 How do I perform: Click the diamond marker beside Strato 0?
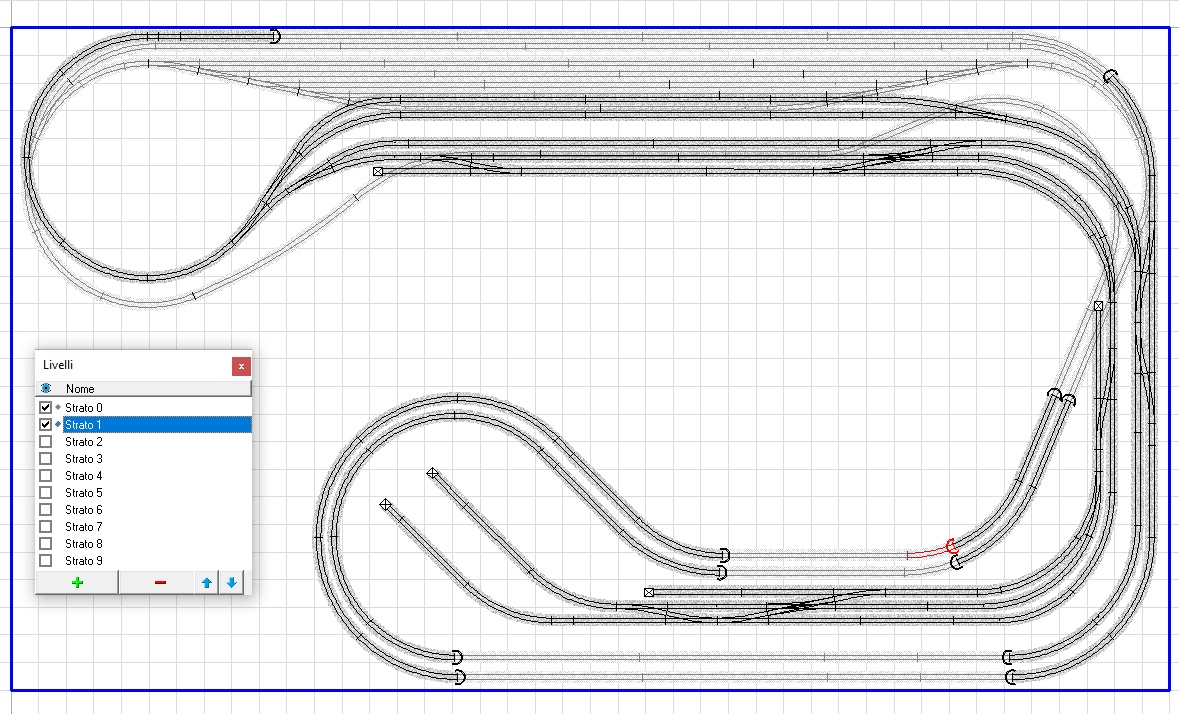point(58,408)
